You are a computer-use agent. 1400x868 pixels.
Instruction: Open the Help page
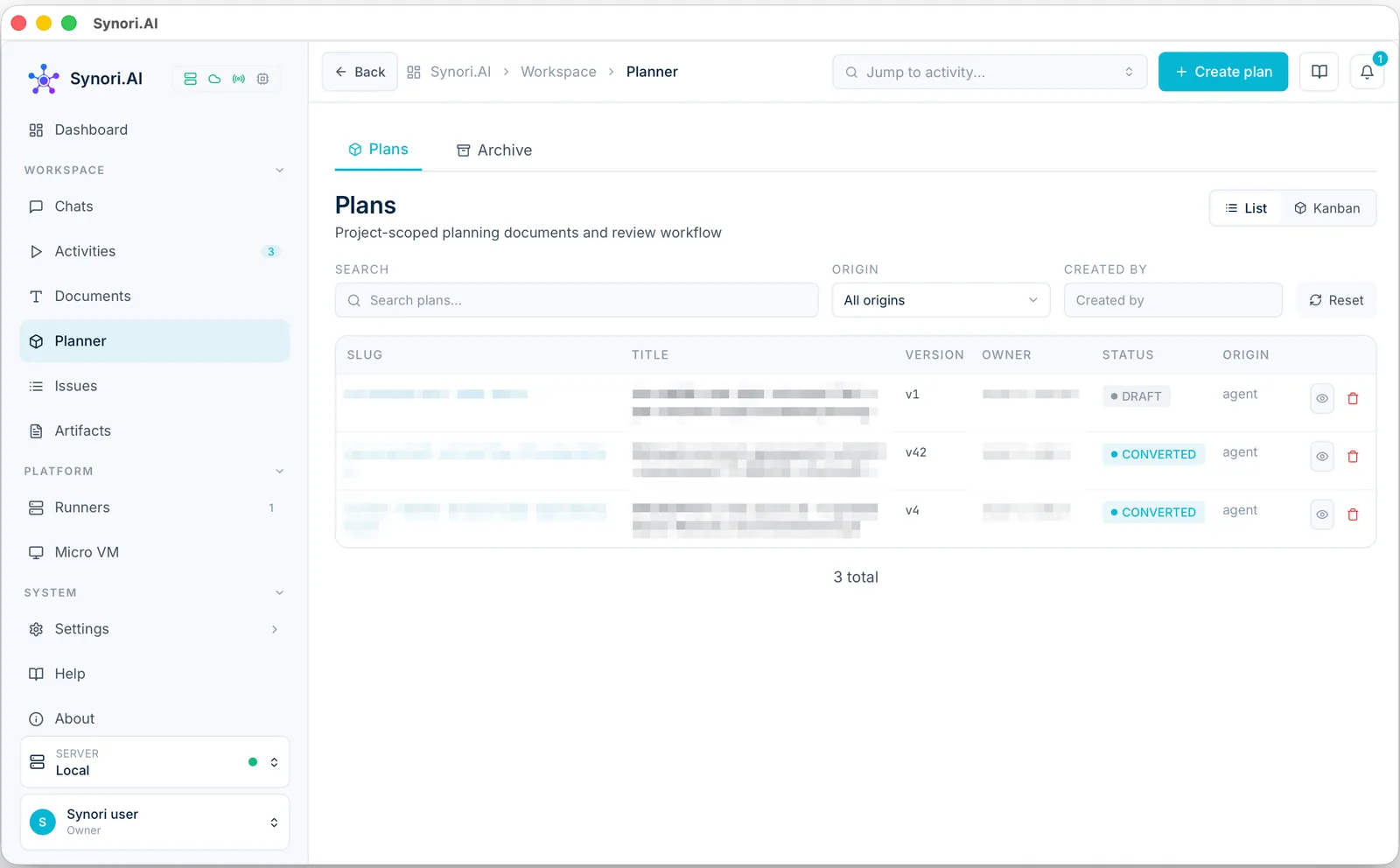[155, 674]
